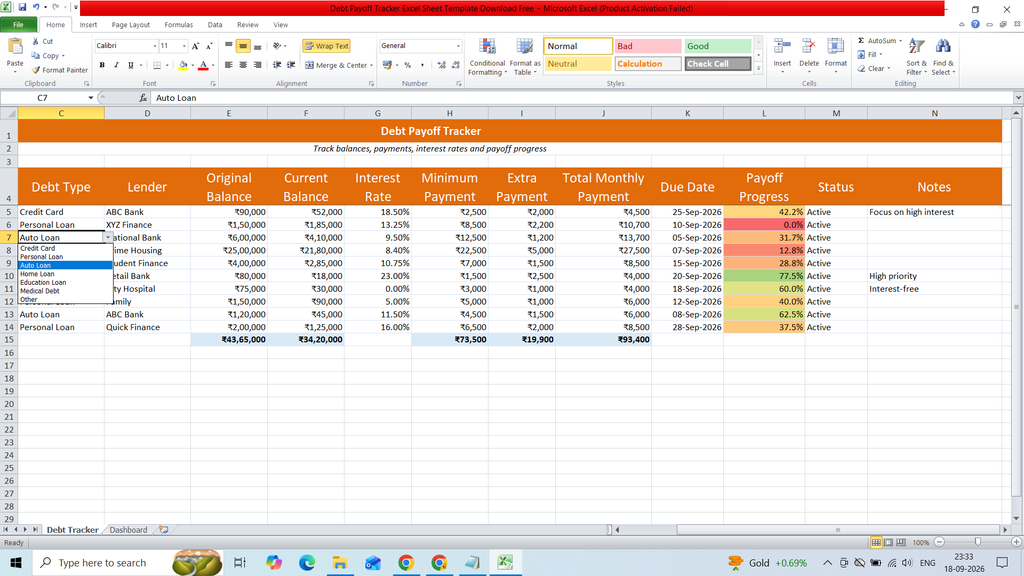1024x576 pixels.
Task: Toggle Underline formatting
Action: (x=131, y=65)
